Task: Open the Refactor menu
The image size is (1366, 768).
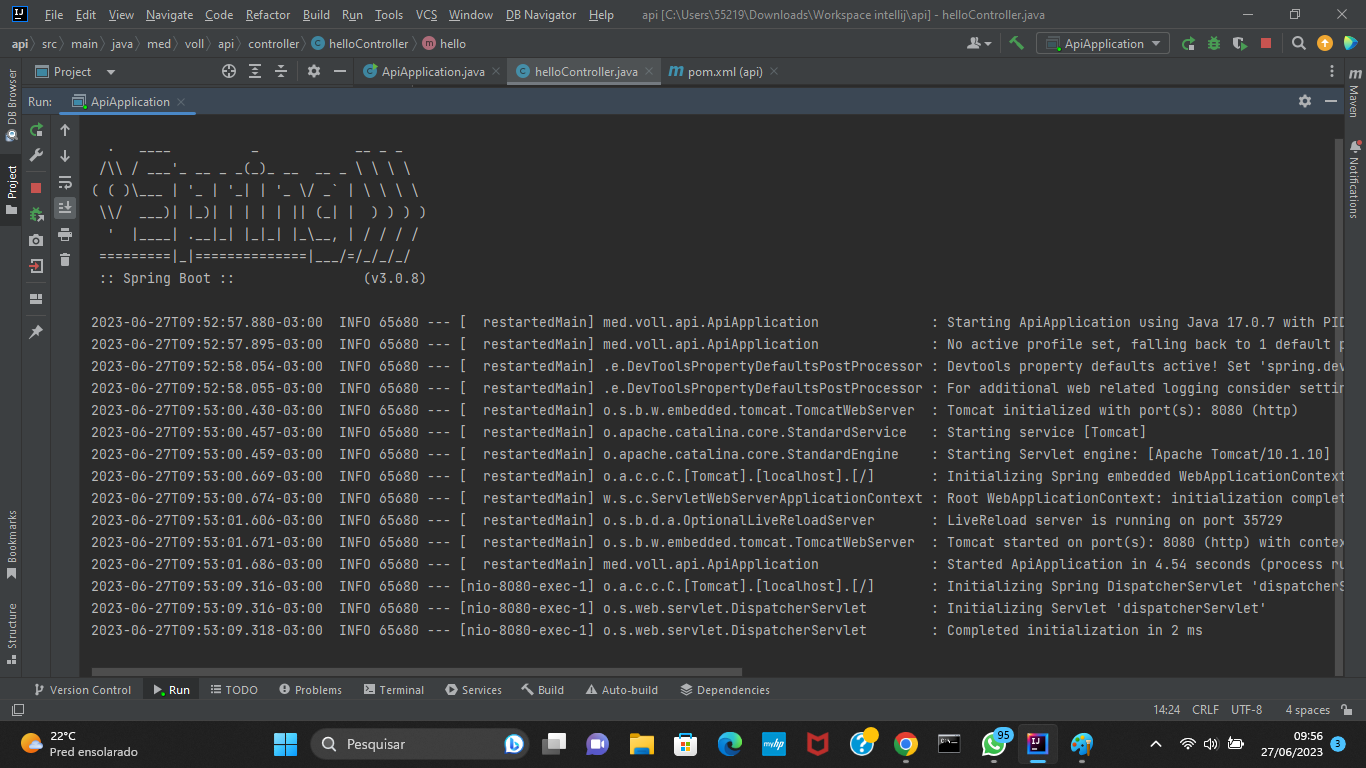Action: [268, 15]
